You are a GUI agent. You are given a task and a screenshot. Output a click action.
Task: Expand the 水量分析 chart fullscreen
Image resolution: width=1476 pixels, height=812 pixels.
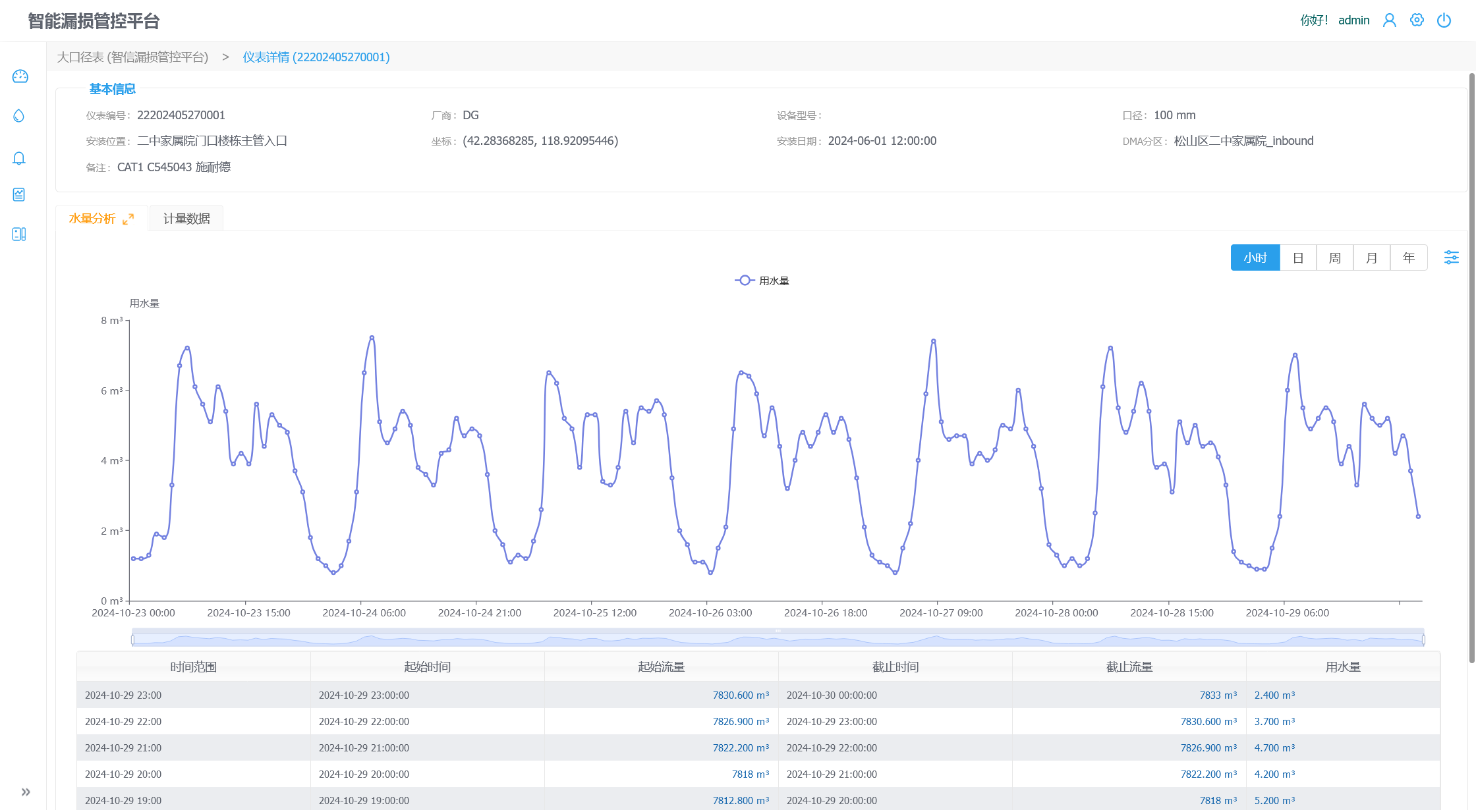[128, 219]
